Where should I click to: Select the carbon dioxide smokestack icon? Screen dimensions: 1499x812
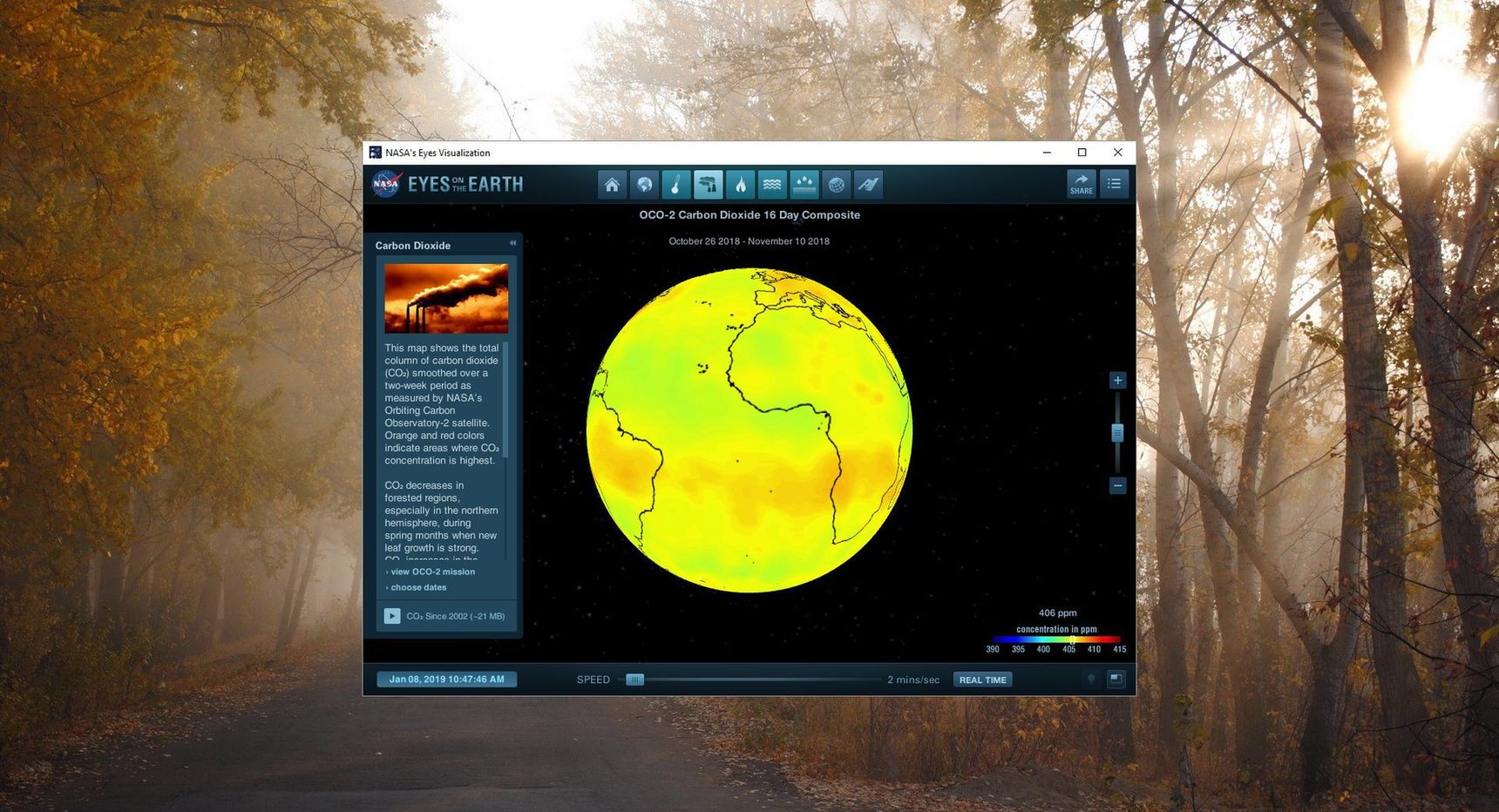(708, 184)
